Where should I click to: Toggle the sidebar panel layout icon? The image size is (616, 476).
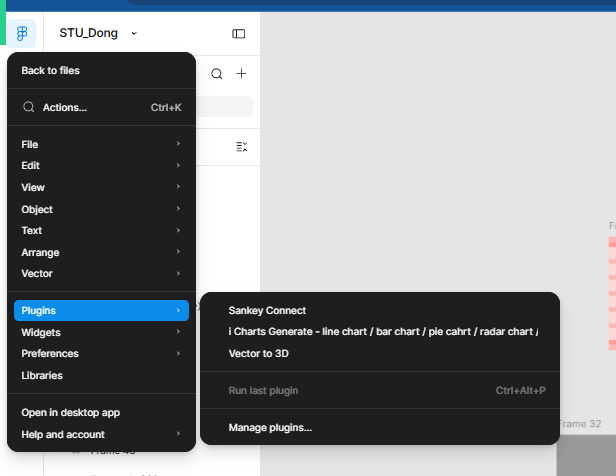[x=238, y=34]
